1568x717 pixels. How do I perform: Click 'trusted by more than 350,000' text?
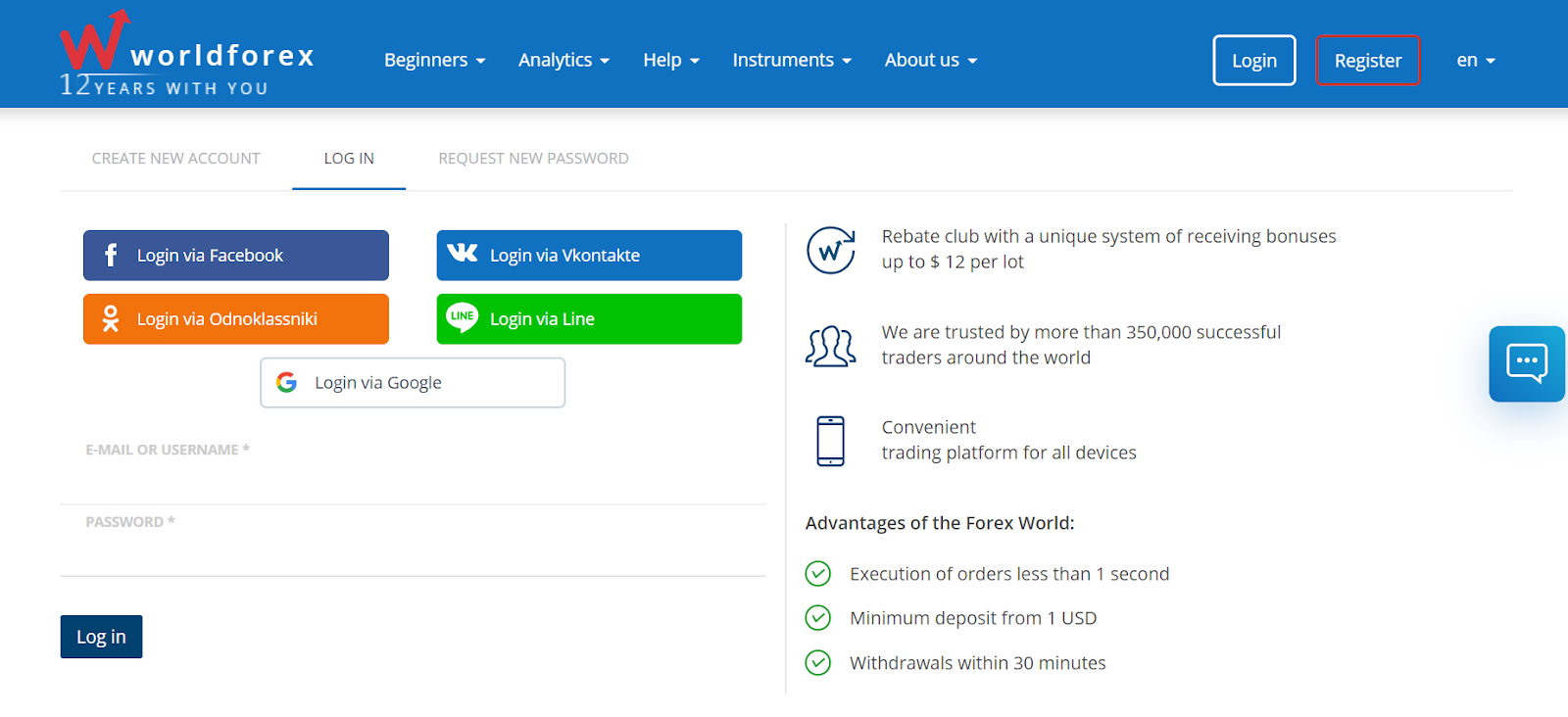point(1081,345)
